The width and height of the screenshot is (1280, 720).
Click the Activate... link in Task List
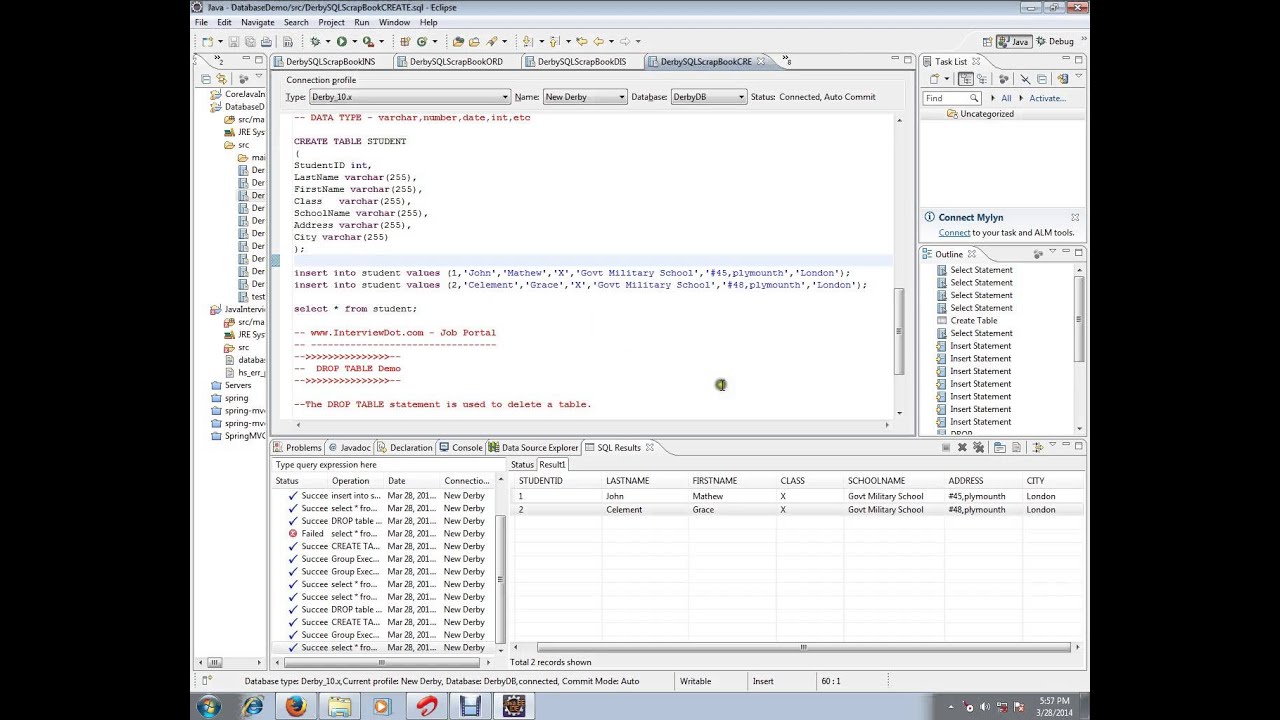1047,98
